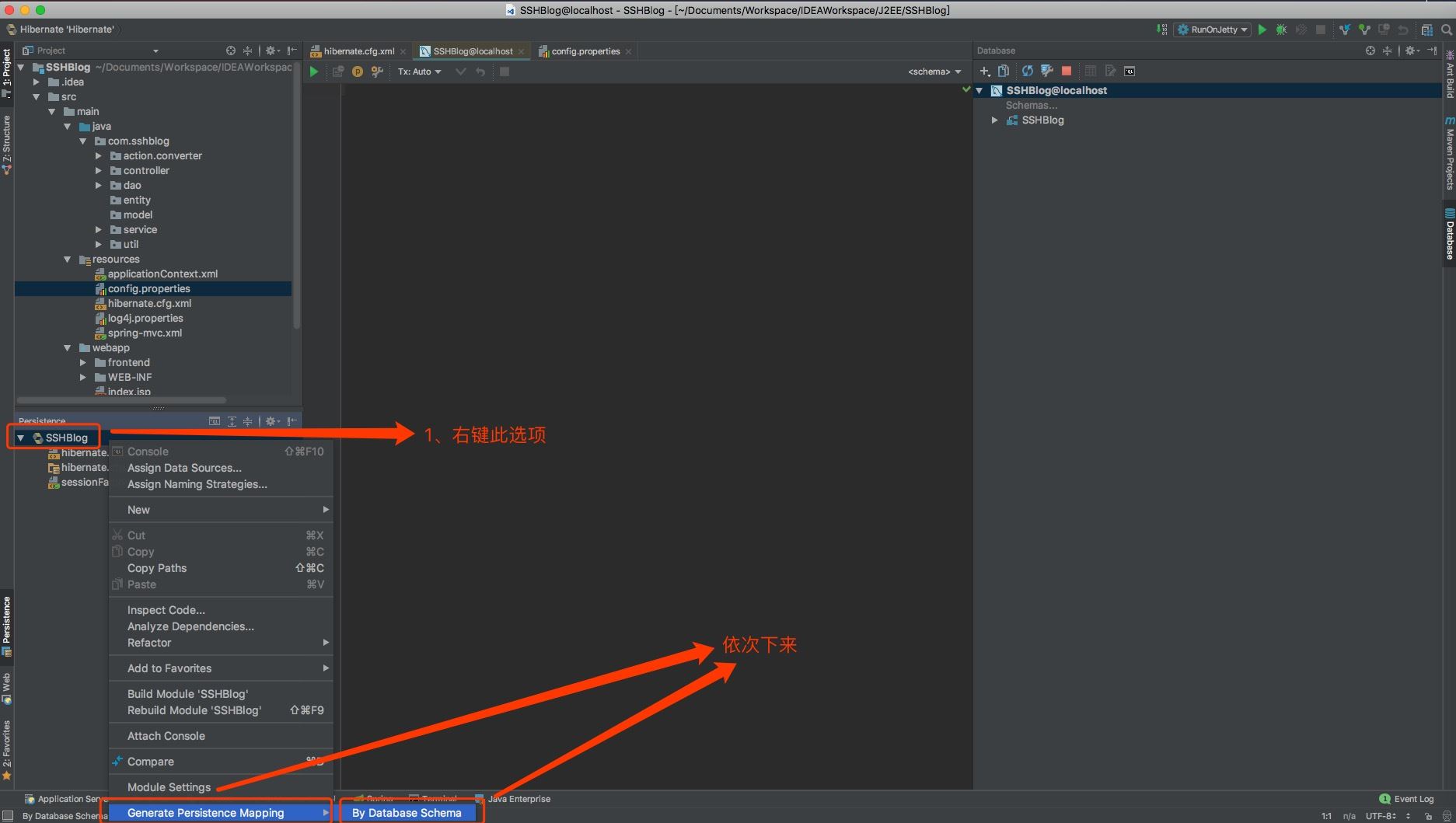The height and width of the screenshot is (823, 1456).
Task: Open Generate Persistence Mapping submenu
Action: click(221, 813)
